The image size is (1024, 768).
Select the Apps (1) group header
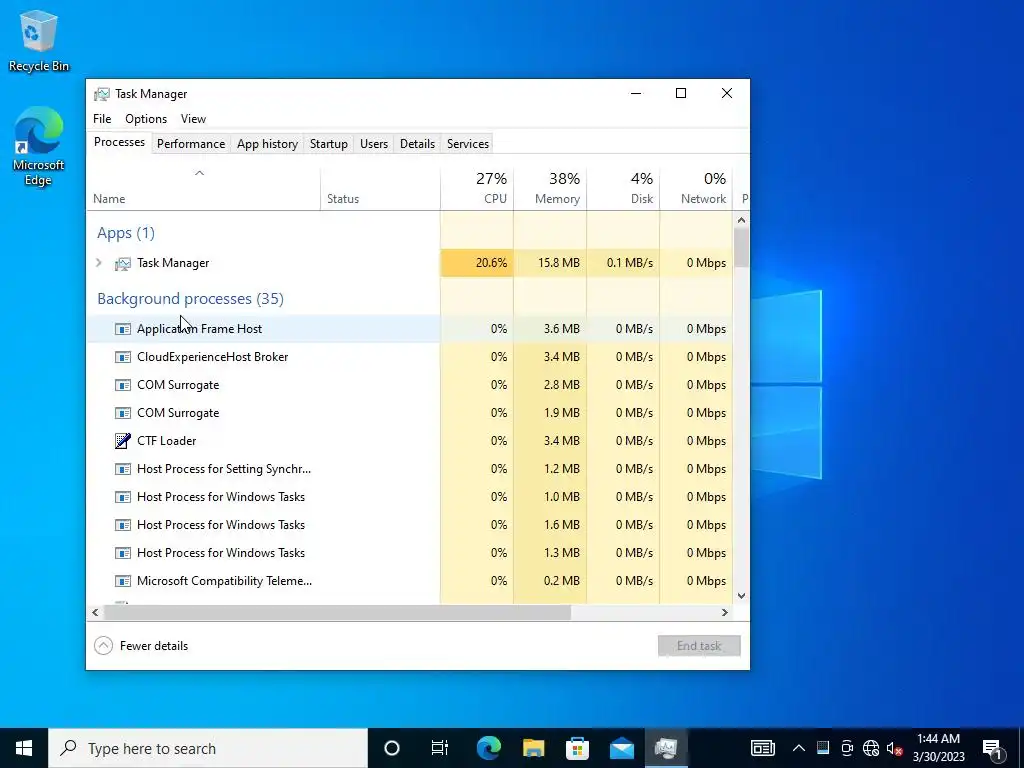point(126,233)
